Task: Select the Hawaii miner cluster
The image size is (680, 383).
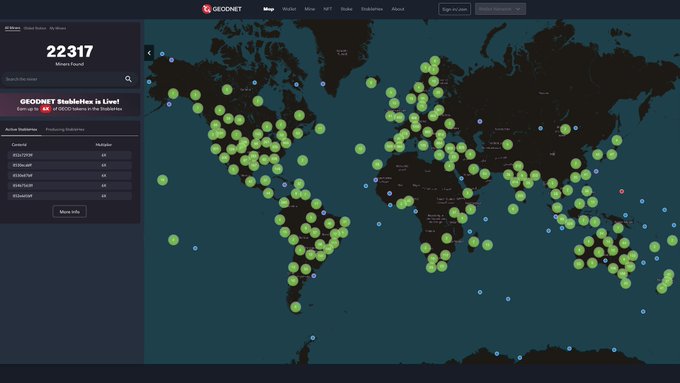Action: click(162, 180)
